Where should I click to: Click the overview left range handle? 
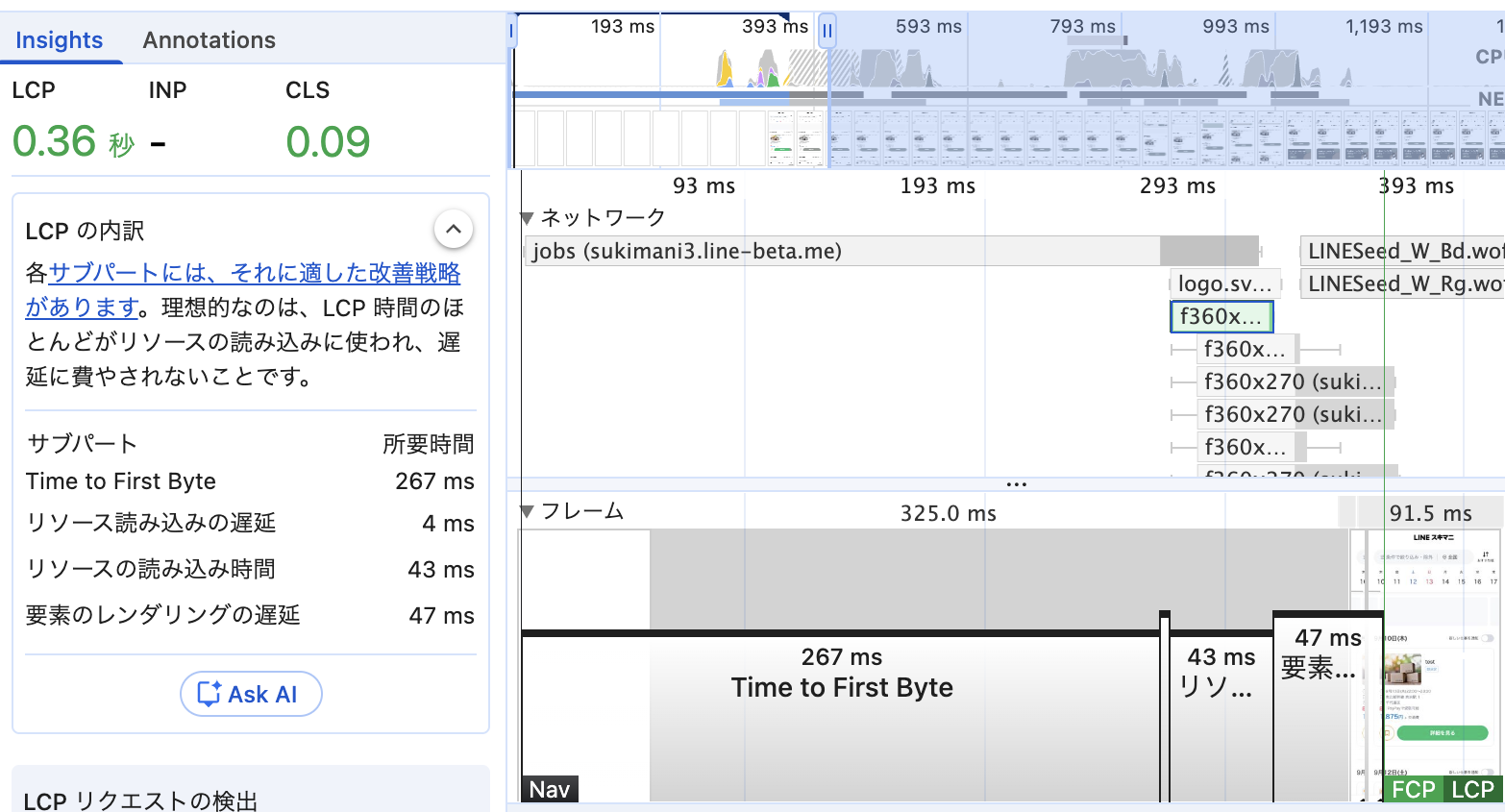click(x=512, y=31)
